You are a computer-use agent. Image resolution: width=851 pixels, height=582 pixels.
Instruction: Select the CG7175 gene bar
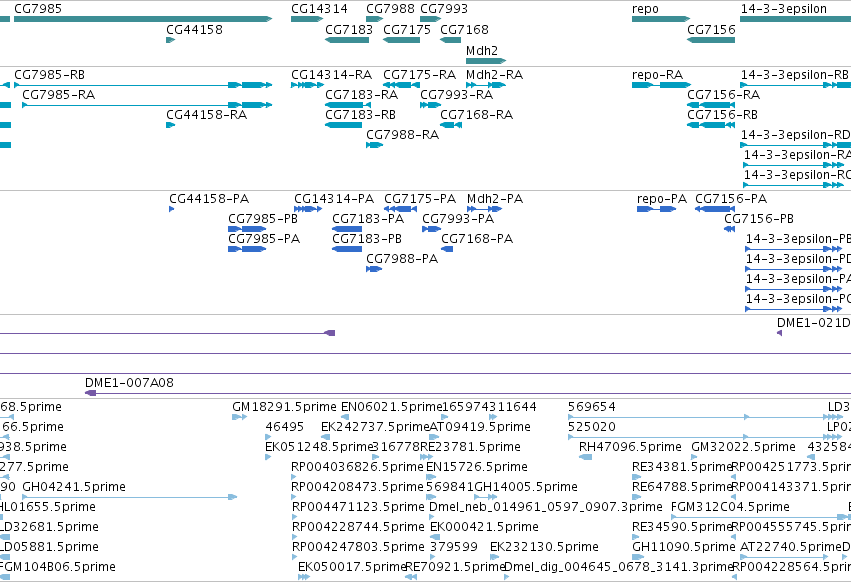[401, 40]
